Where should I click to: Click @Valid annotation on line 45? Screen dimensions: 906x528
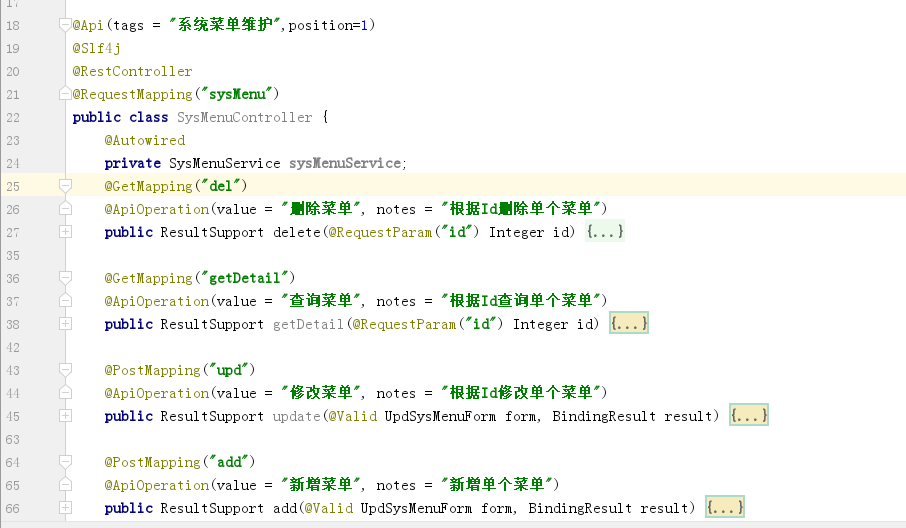click(352, 416)
